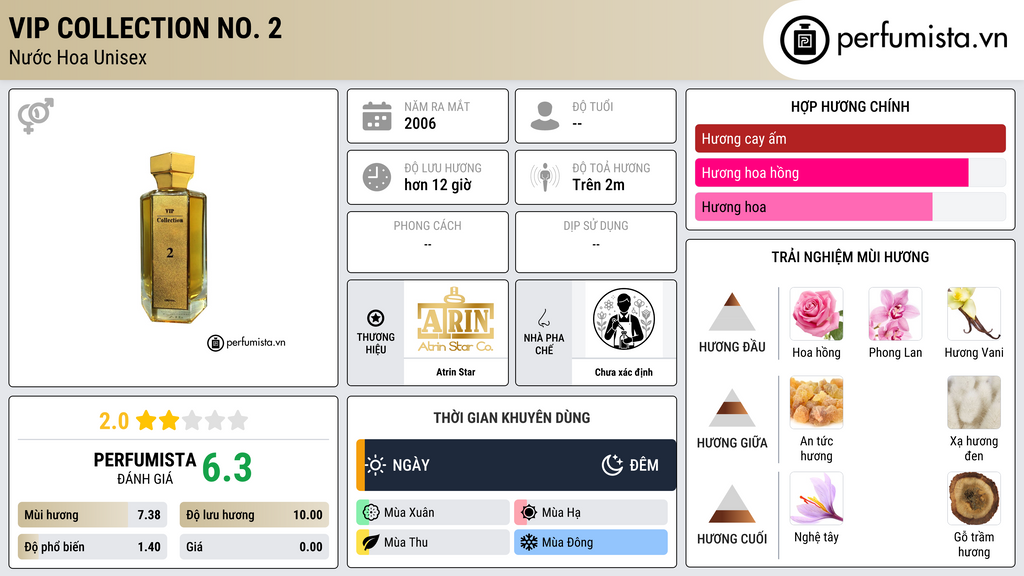Select the Hương cay ấm accord bar

coord(850,138)
